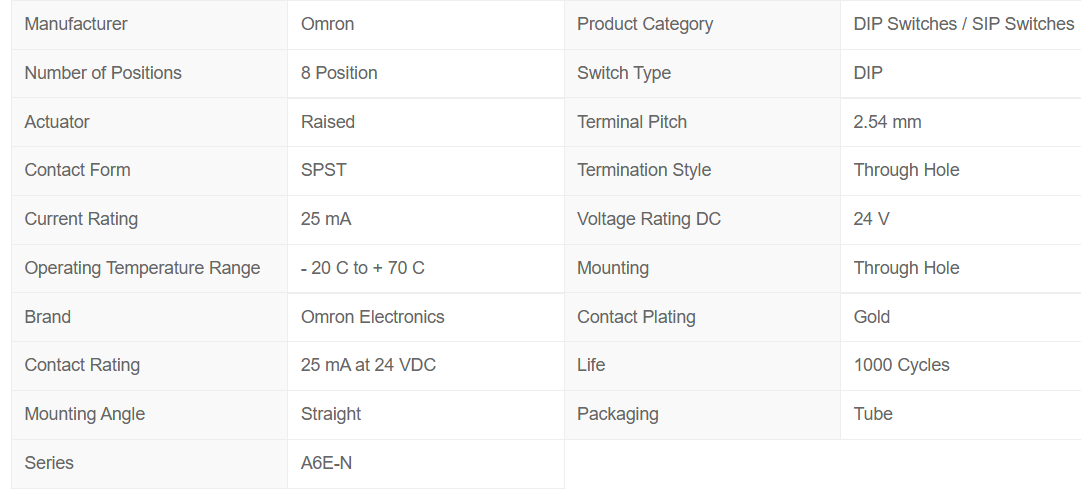The width and height of the screenshot is (1081, 492).
Task: Click the 1000 Cycles life value
Action: 901,365
